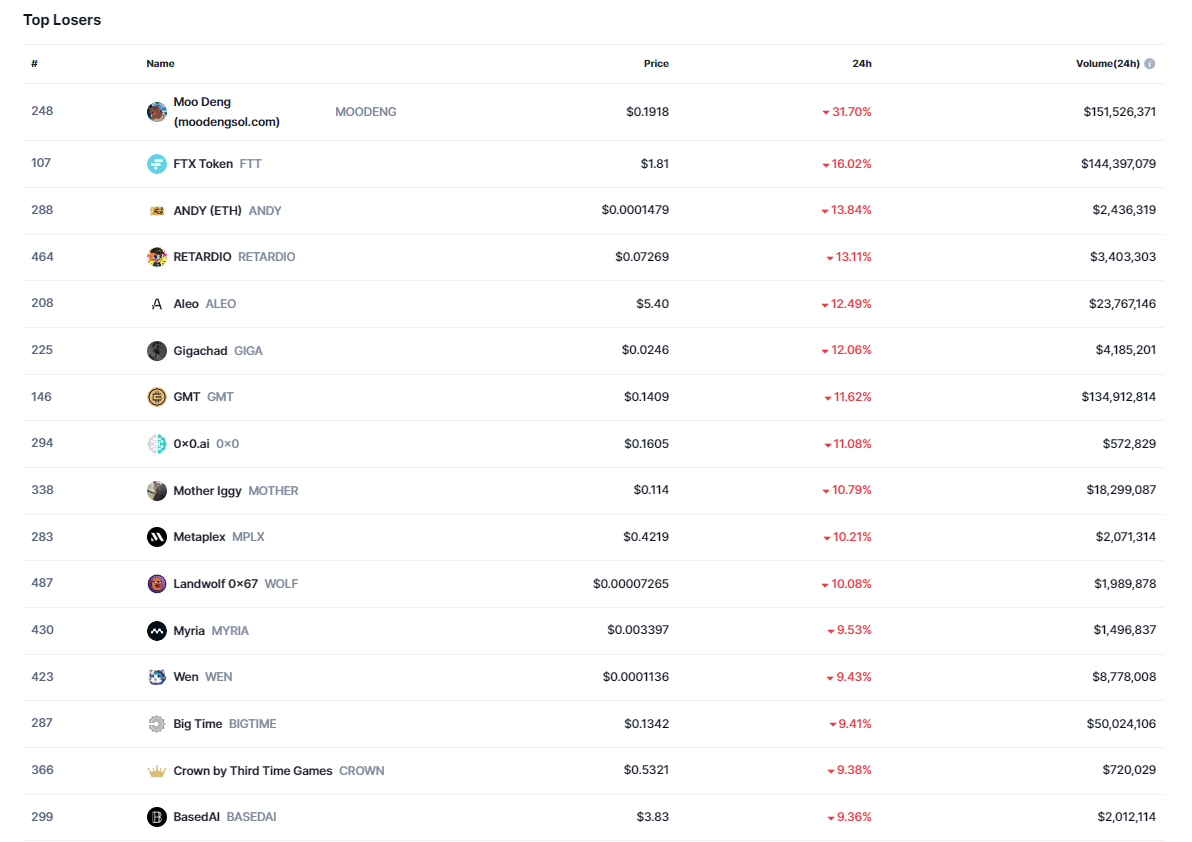Click the FTX Token logo icon

click(x=156, y=164)
